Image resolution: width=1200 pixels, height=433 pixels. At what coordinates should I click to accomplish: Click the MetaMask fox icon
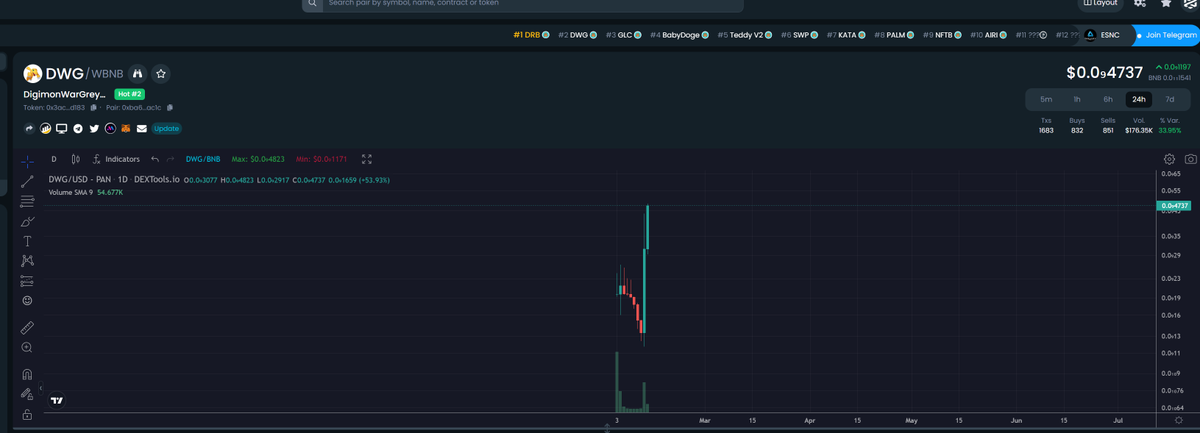point(126,128)
